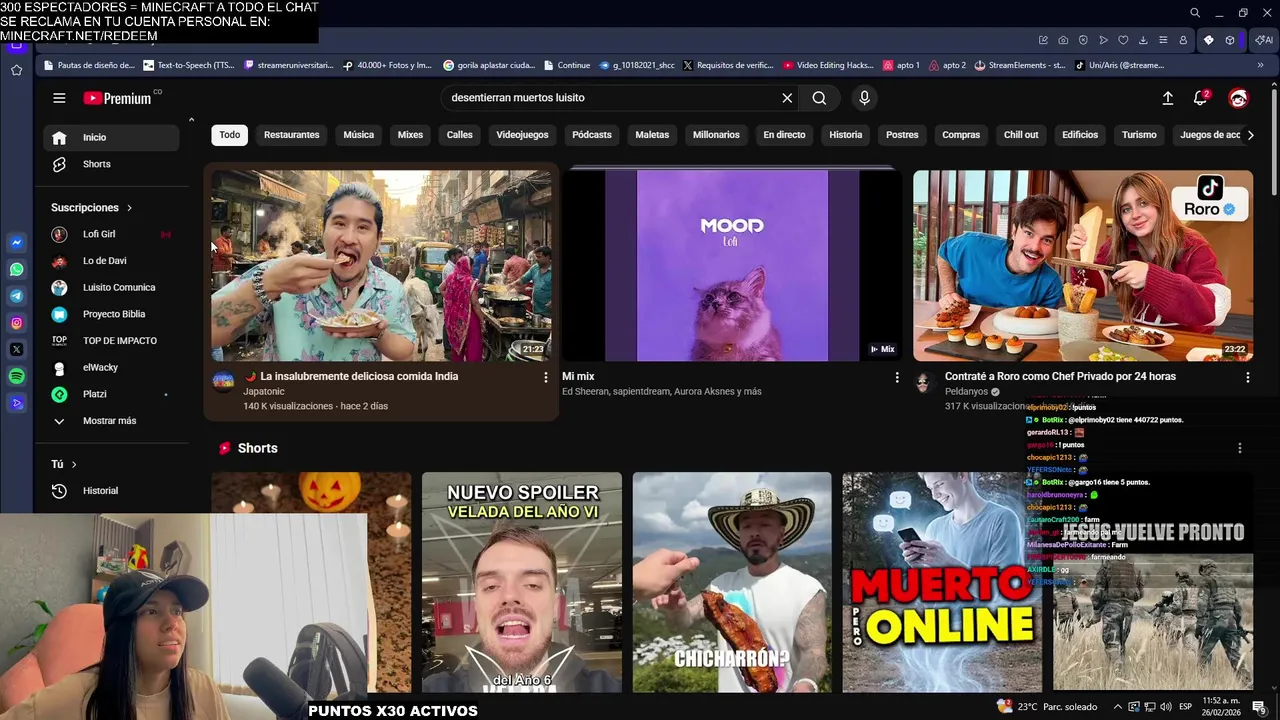This screenshot has height=720, width=1280.
Task: Click the magnifier search button
Action: 819,98
